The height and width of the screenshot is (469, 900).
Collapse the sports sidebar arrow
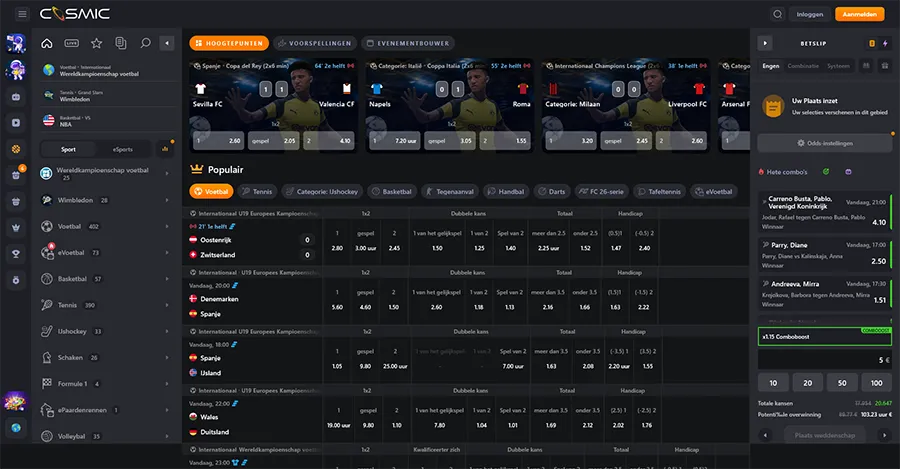pyautogui.click(x=167, y=43)
